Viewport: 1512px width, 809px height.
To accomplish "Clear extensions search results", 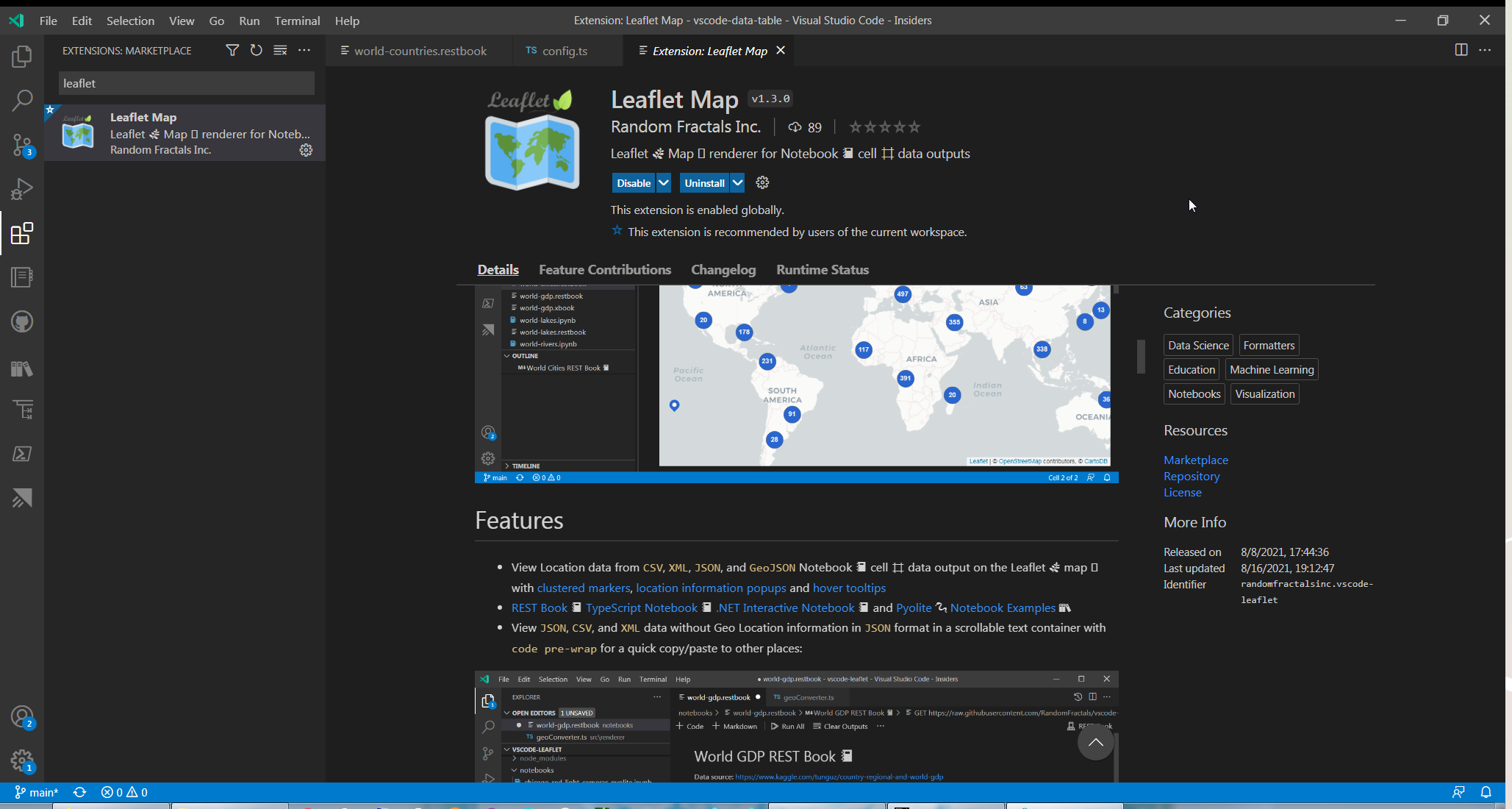I will click(280, 50).
